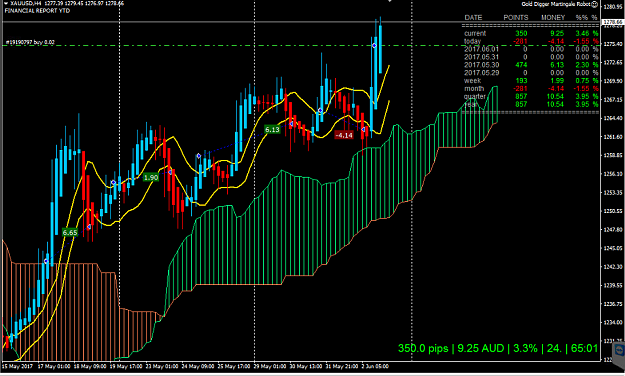The height and width of the screenshot is (376, 625).
Task: Click the '350.0 pips | 9.25 AUD' status line
Action: pos(498,348)
